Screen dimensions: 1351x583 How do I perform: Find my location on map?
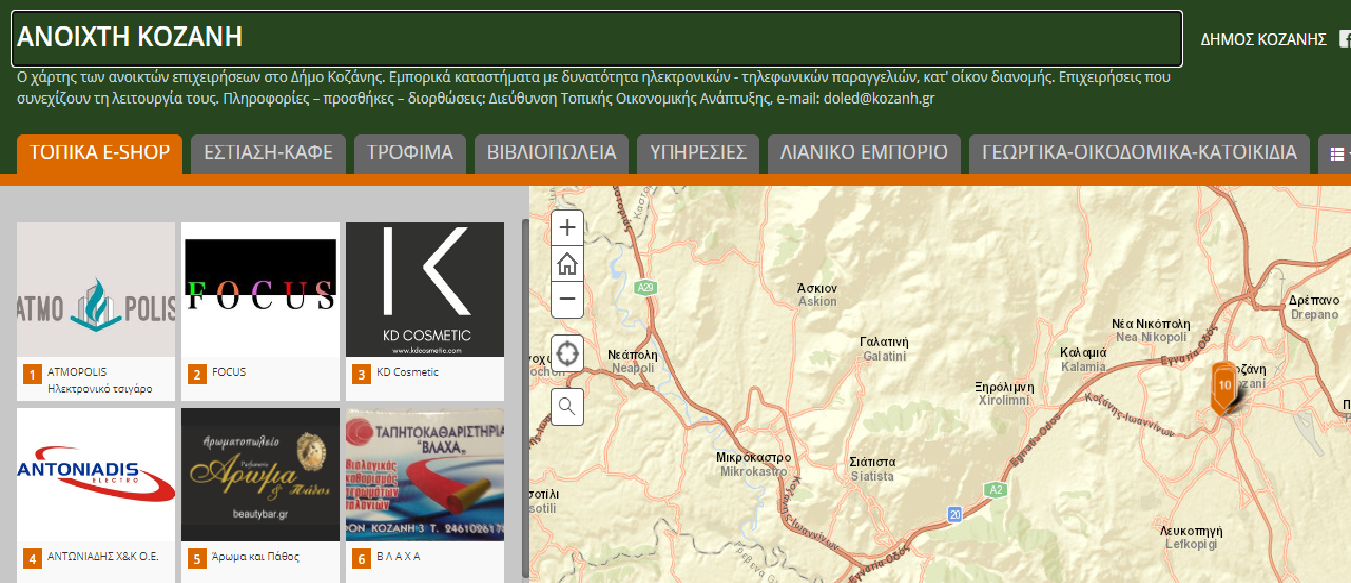click(567, 353)
